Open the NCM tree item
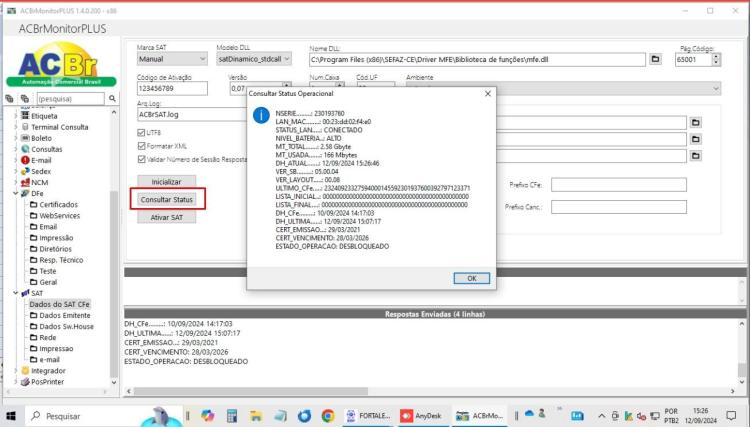Image resolution: width=750 pixels, height=427 pixels. 39,182
